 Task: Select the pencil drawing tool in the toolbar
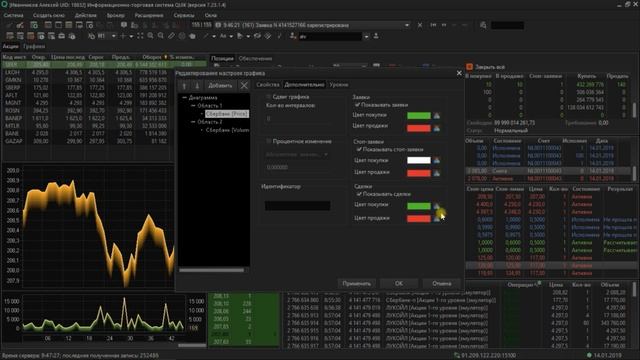click(171, 36)
